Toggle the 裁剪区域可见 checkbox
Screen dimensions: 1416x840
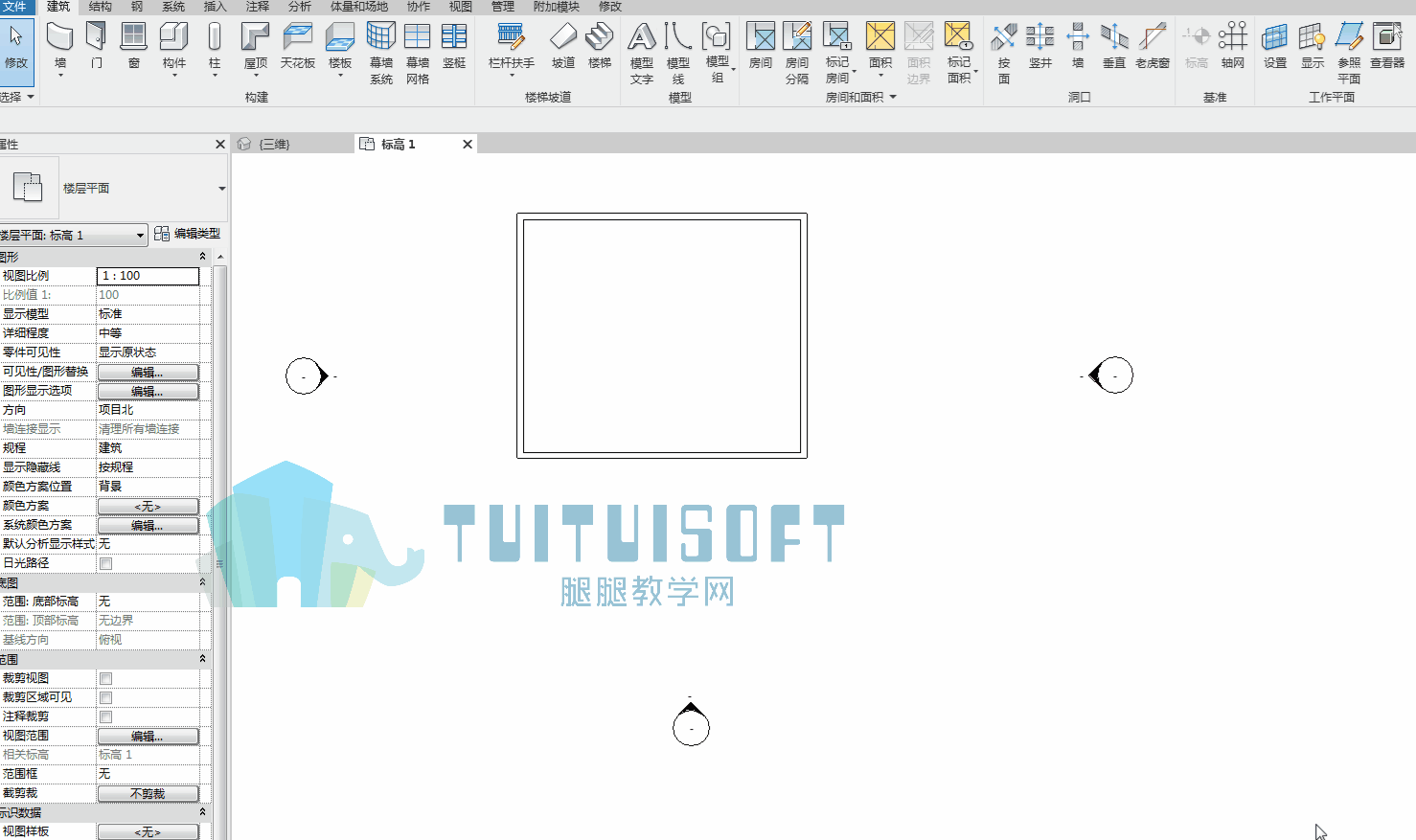coord(106,697)
